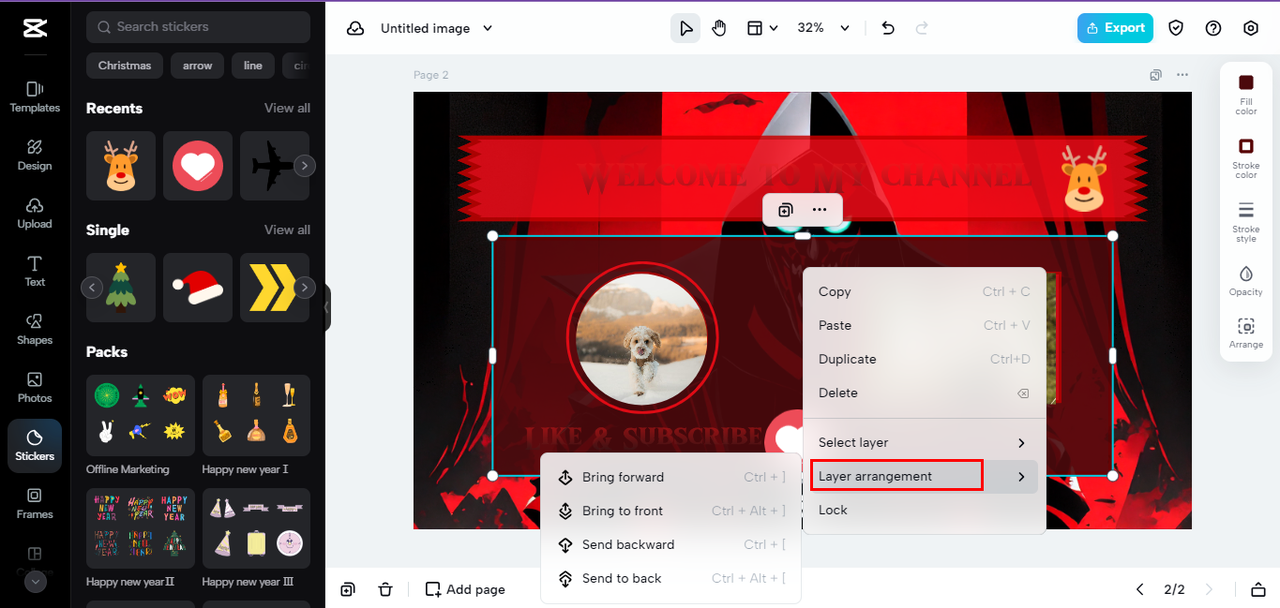The image size is (1280, 608).
Task: Duplicate the page from bottom bar
Action: pos(347,590)
